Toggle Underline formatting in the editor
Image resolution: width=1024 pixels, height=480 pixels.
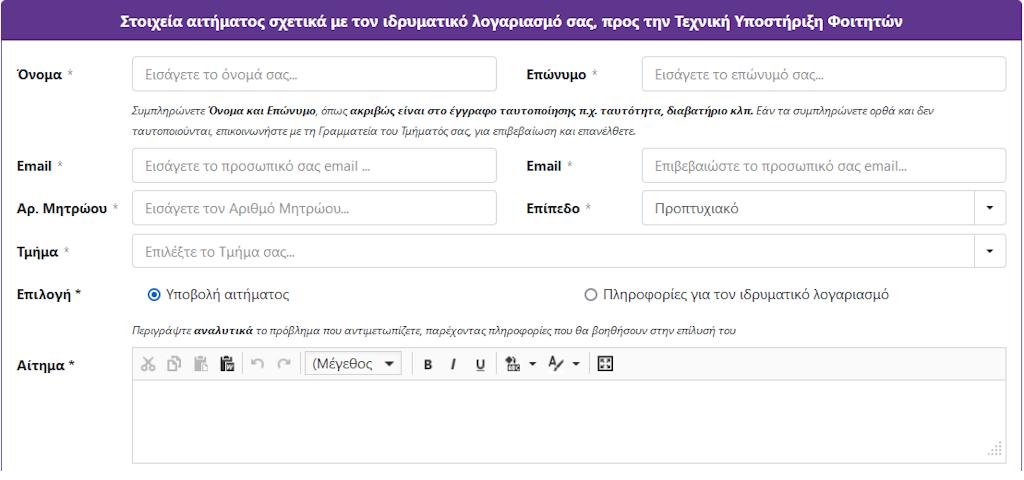click(480, 364)
